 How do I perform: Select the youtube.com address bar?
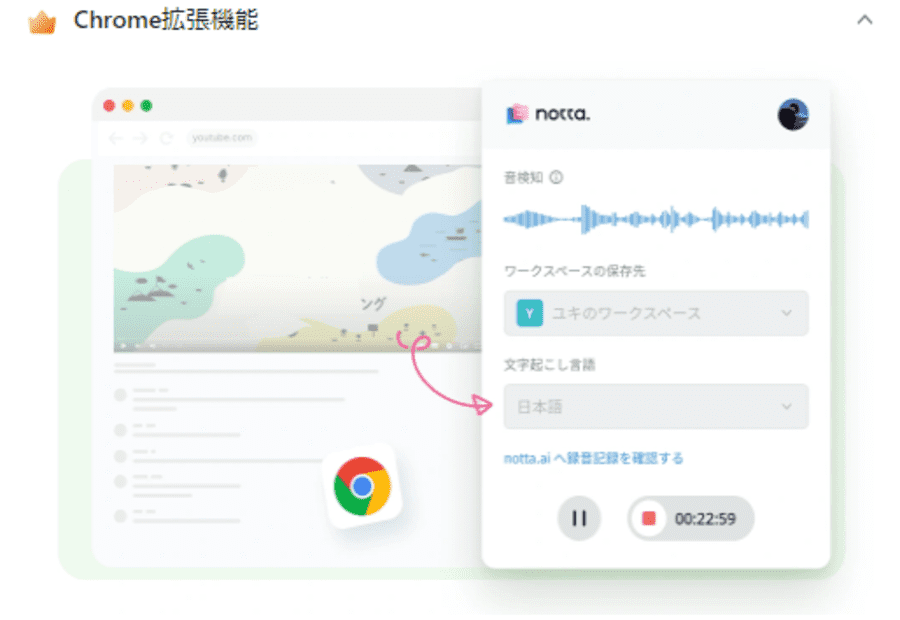(224, 138)
